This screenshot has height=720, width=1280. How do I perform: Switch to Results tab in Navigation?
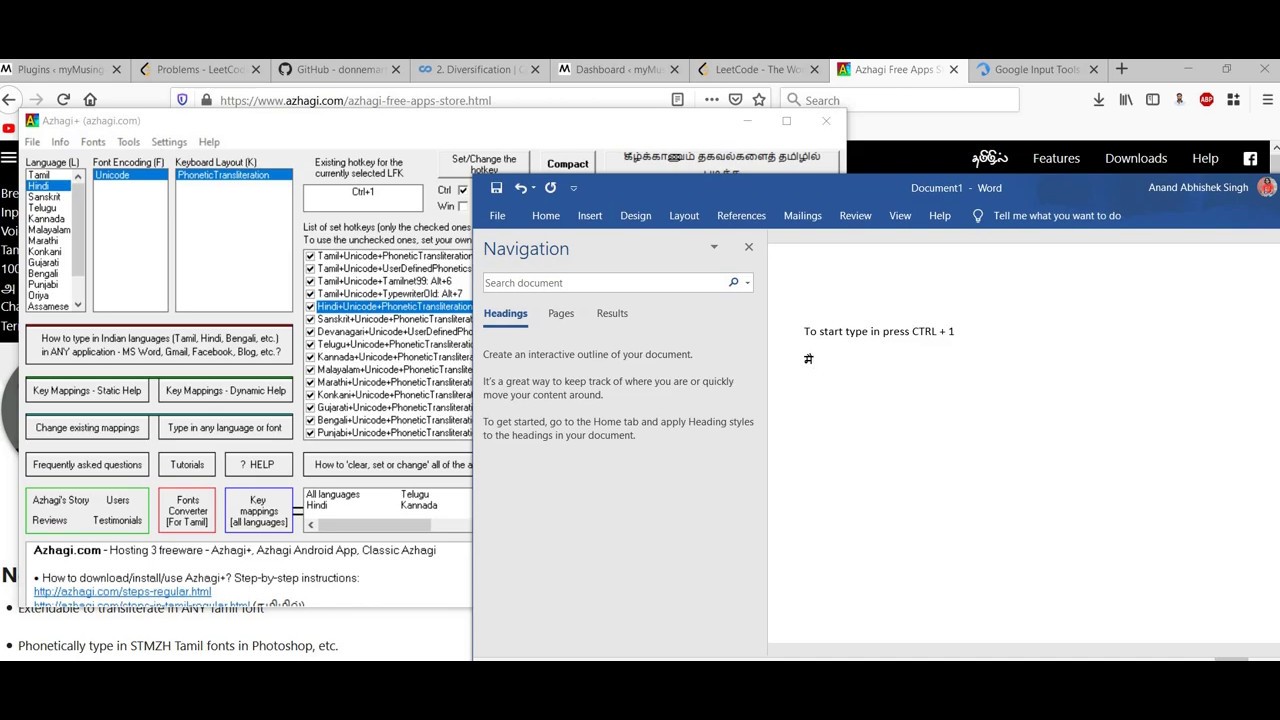(x=612, y=313)
